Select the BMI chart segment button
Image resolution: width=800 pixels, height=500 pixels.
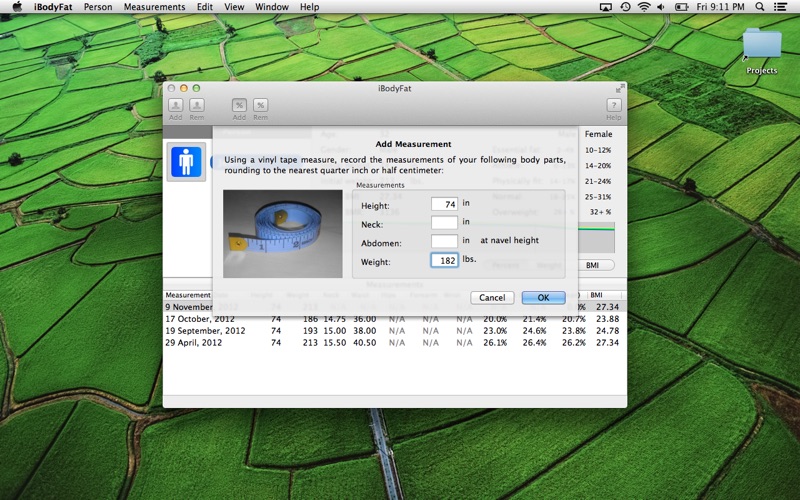click(x=592, y=265)
